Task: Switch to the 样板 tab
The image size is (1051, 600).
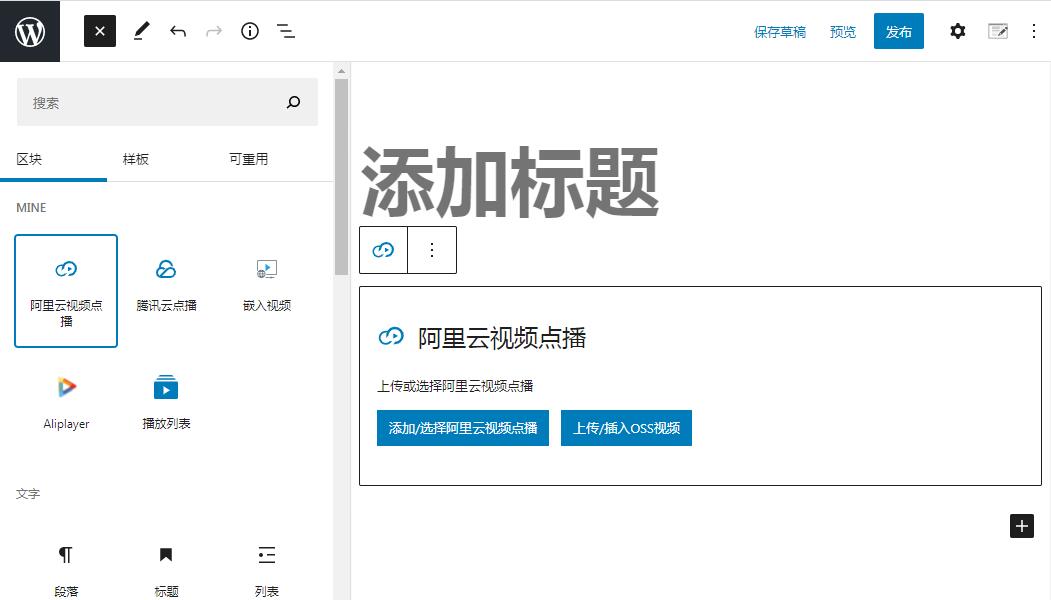Action: point(135,160)
